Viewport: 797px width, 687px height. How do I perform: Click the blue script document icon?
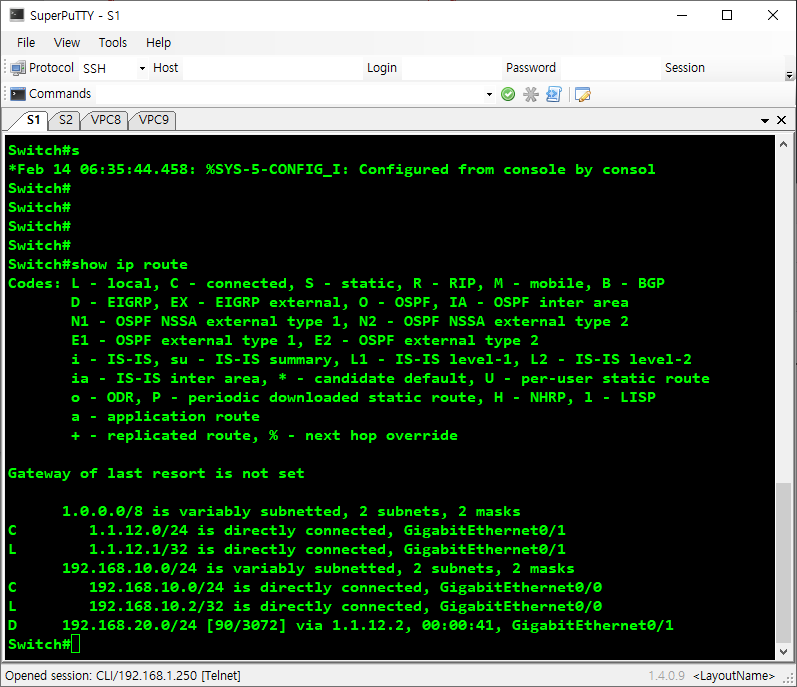point(554,95)
